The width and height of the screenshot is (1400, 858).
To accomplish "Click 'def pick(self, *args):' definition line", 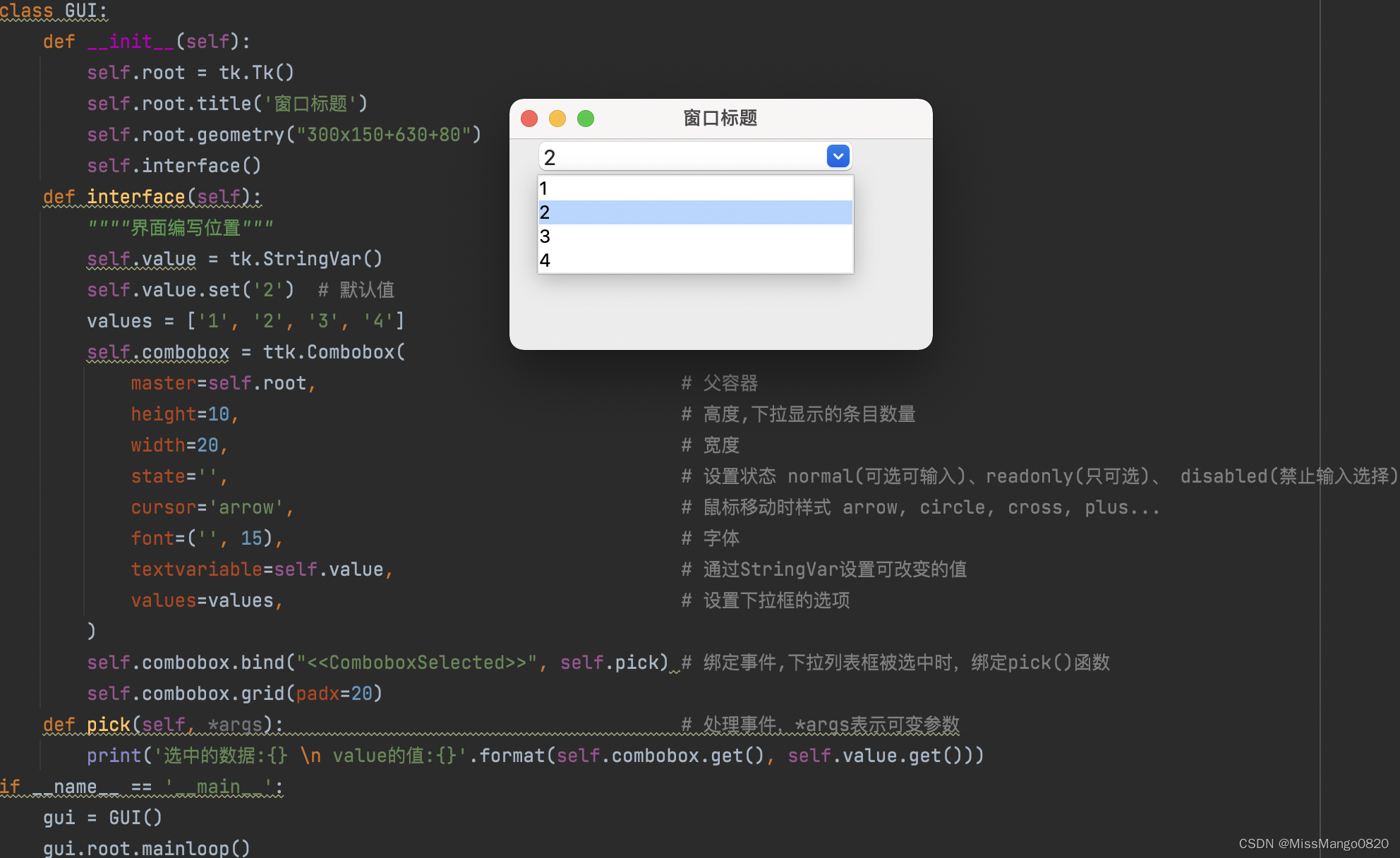I will [163, 725].
